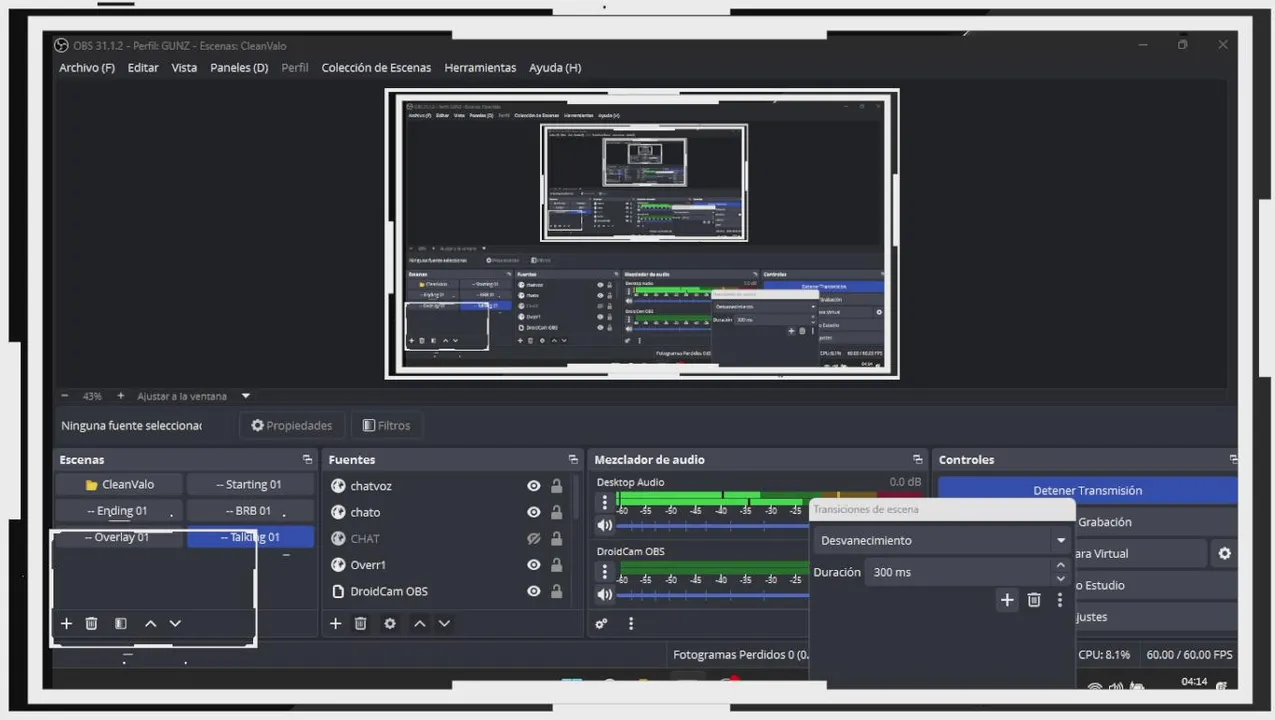Zoom in the preview with plus
Screen dimensions: 1275x720
click(121, 396)
